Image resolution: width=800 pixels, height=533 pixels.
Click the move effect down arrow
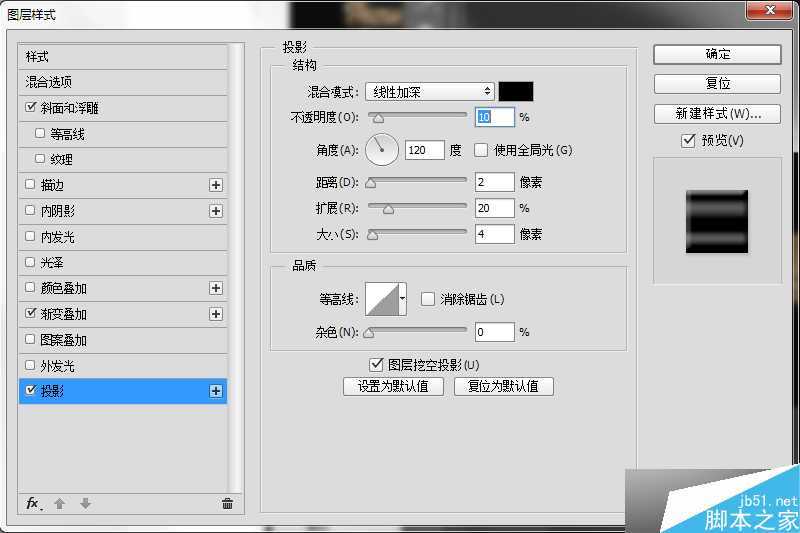[x=85, y=504]
